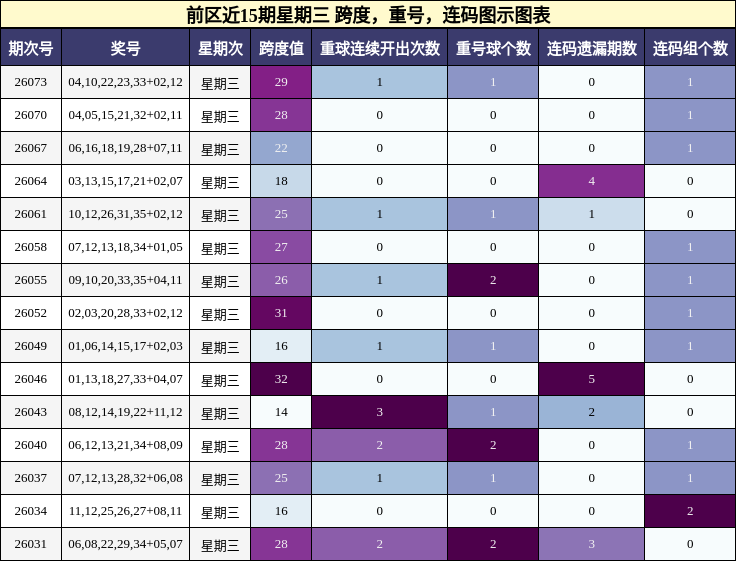Viewport: 736px width, 561px height.
Task: Select issue number 26040
Action: coord(31,445)
